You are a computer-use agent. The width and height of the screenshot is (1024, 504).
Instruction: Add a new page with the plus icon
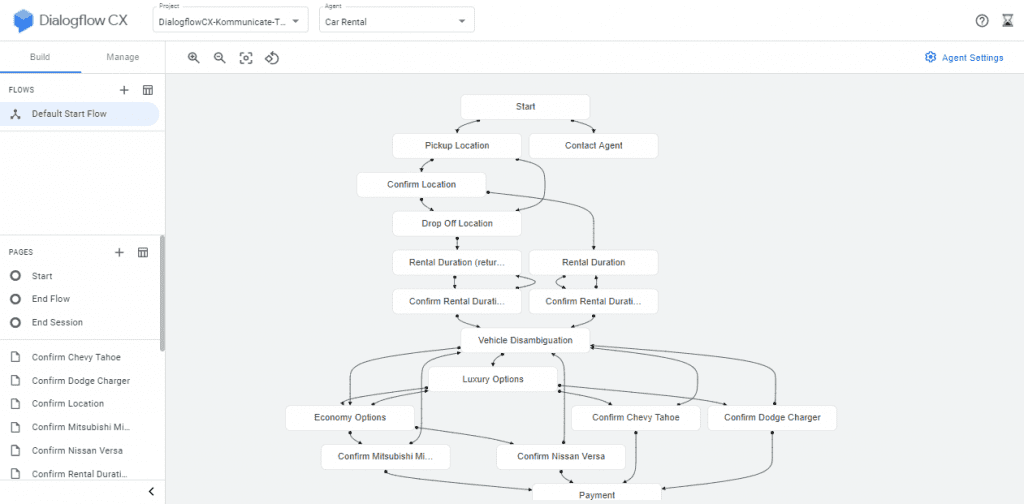(119, 252)
